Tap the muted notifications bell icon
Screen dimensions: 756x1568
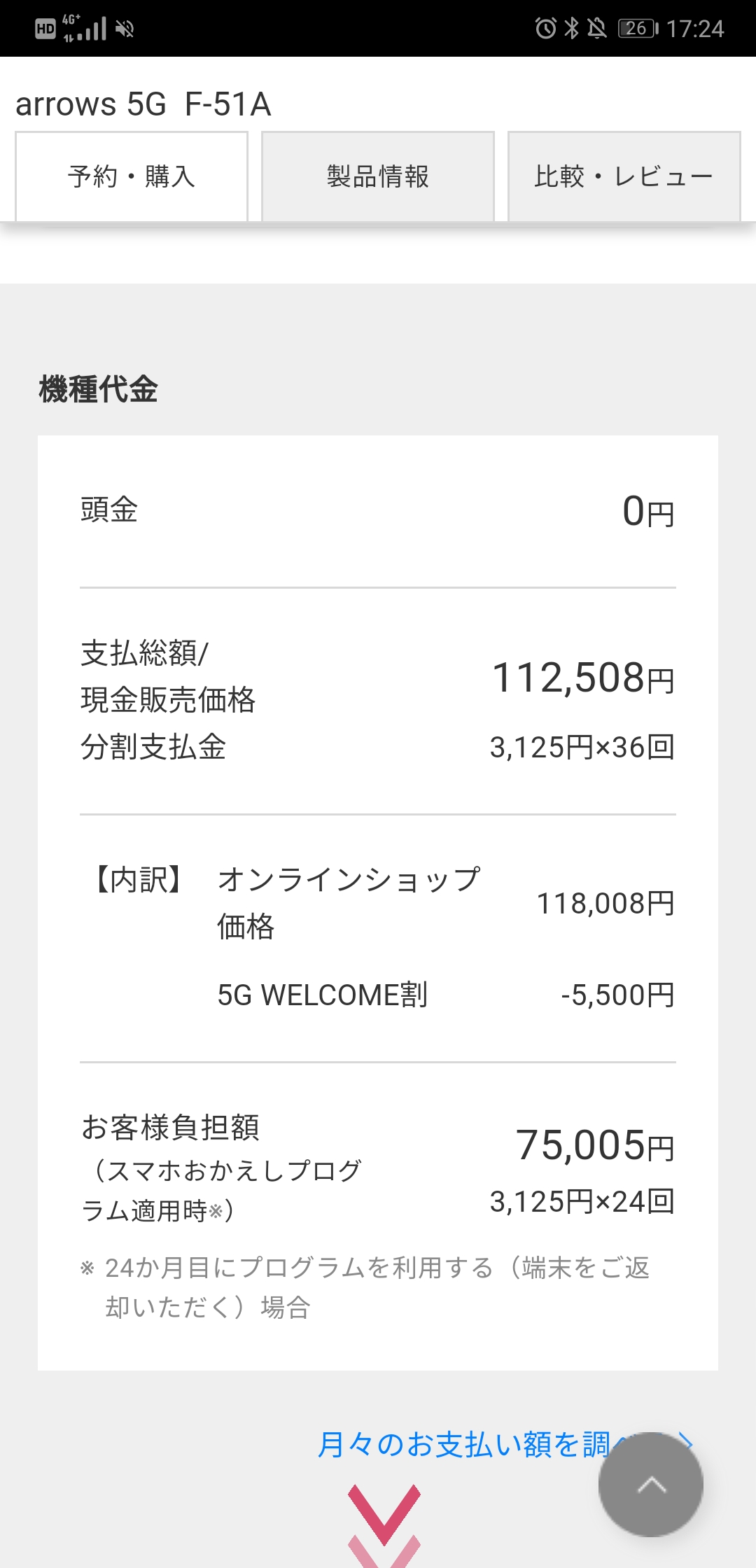[x=597, y=28]
